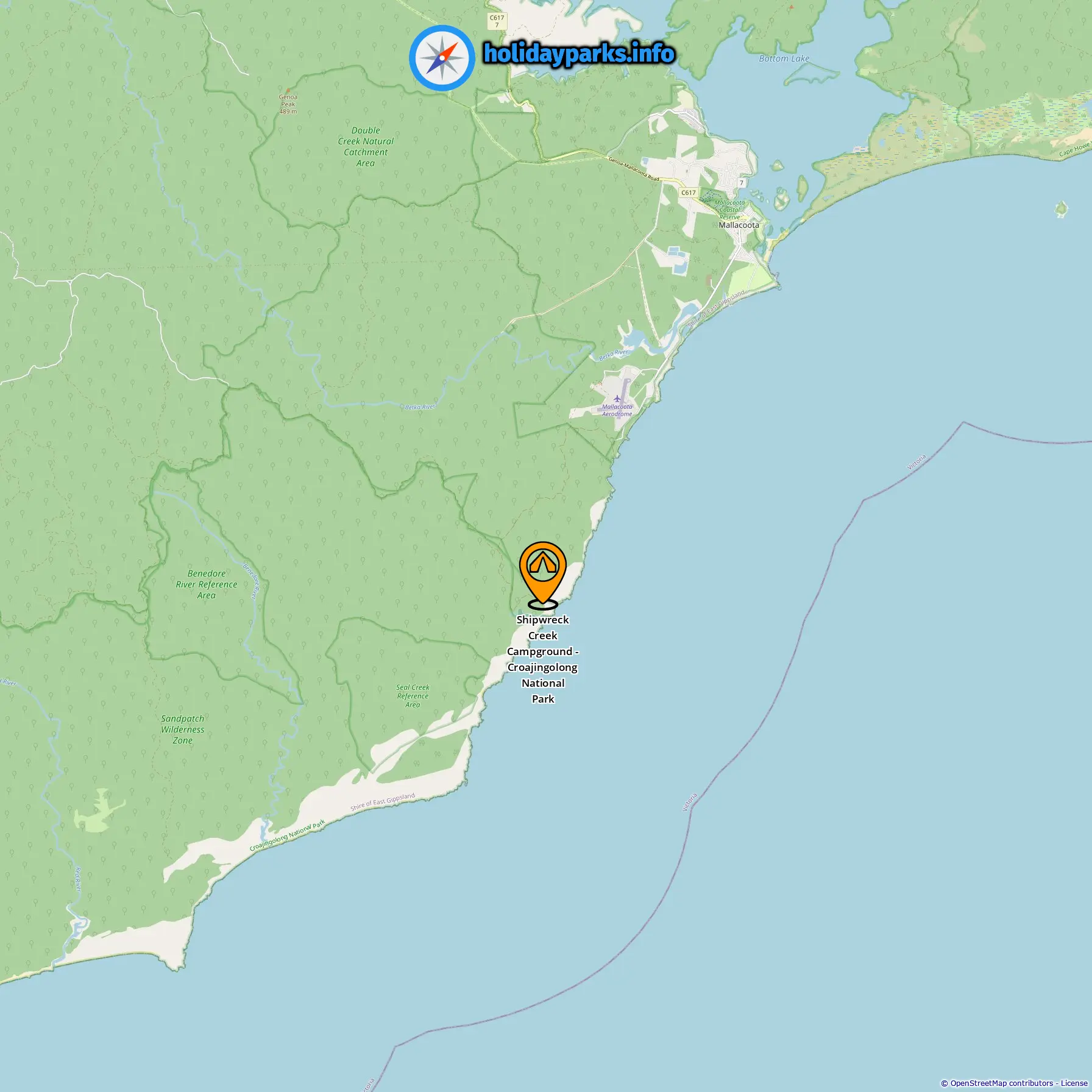Open the License link
This screenshot has width=1092, height=1092.
click(1074, 1083)
